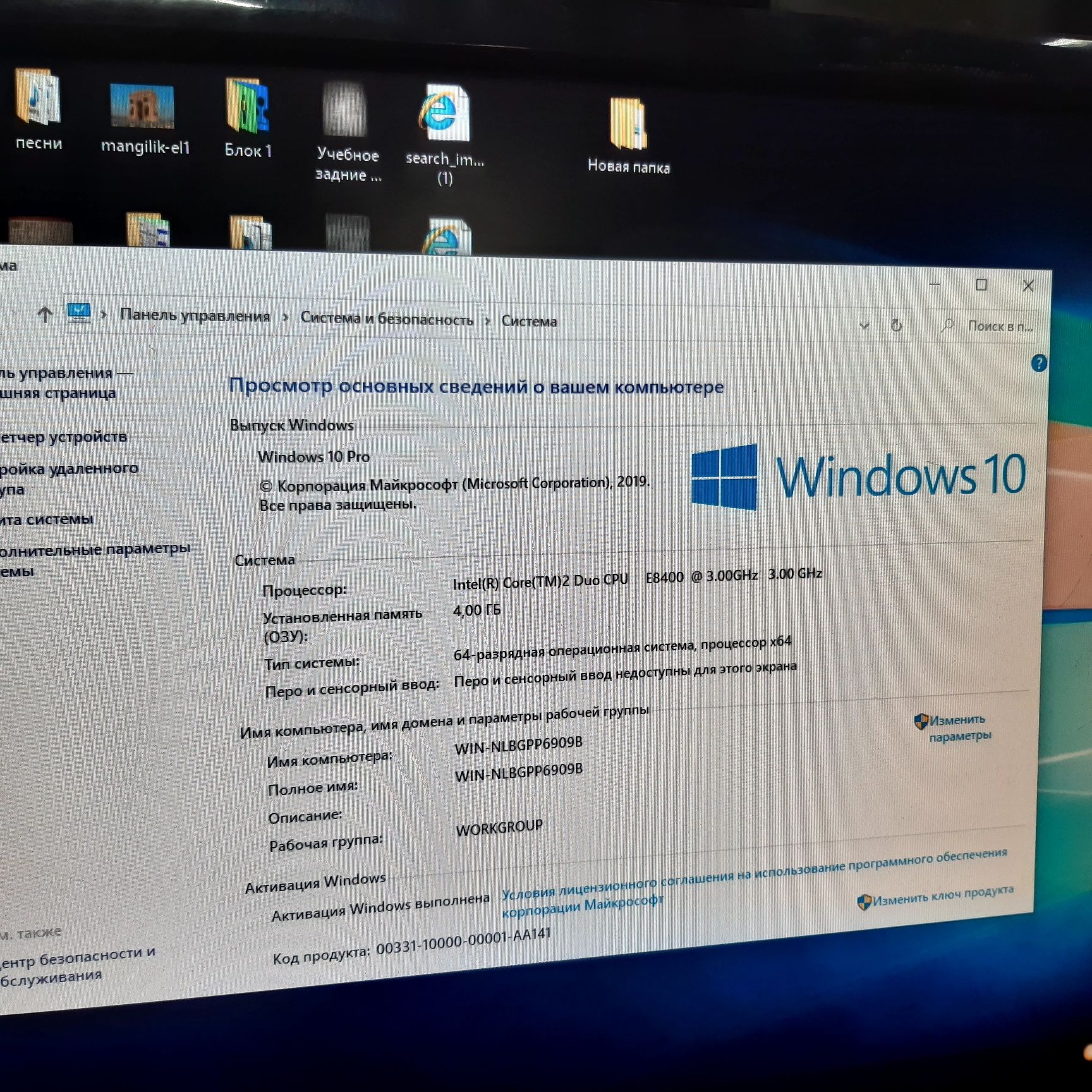Click the Поиск в панели search field
1092x1092 pixels.
[982, 326]
